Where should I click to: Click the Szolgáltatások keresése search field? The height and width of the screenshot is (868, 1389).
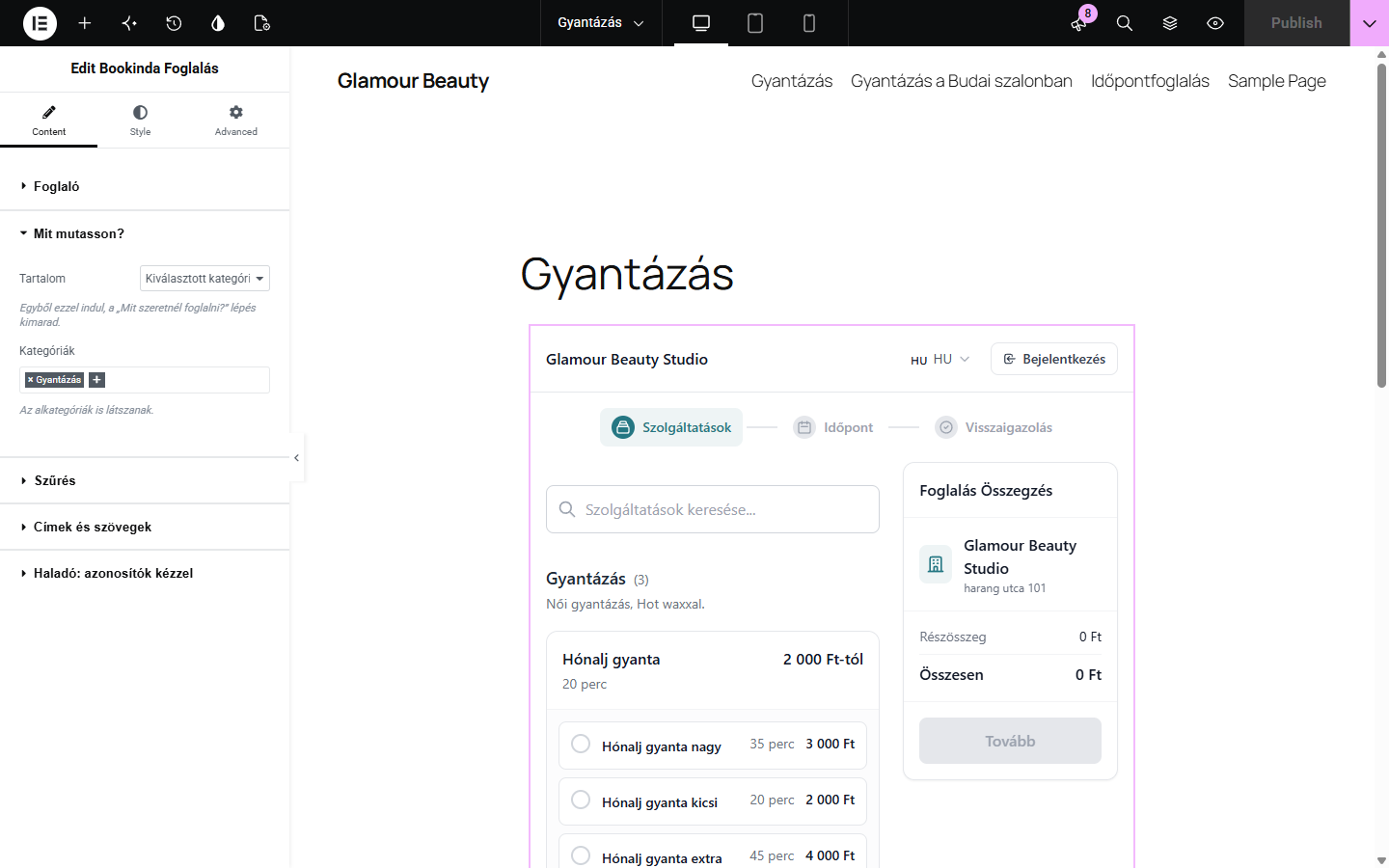(x=713, y=509)
